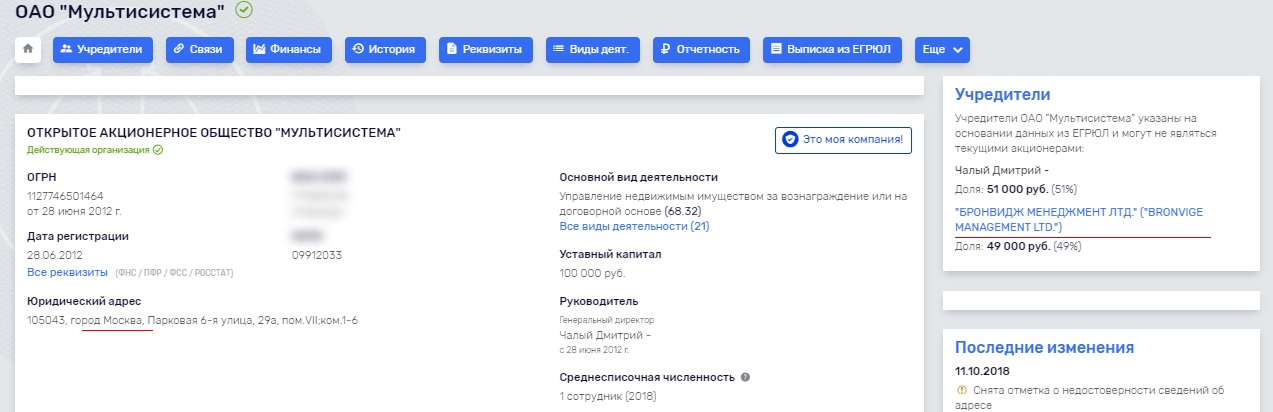
Task: Go to the Реквизиты tab
Action: click(486, 49)
